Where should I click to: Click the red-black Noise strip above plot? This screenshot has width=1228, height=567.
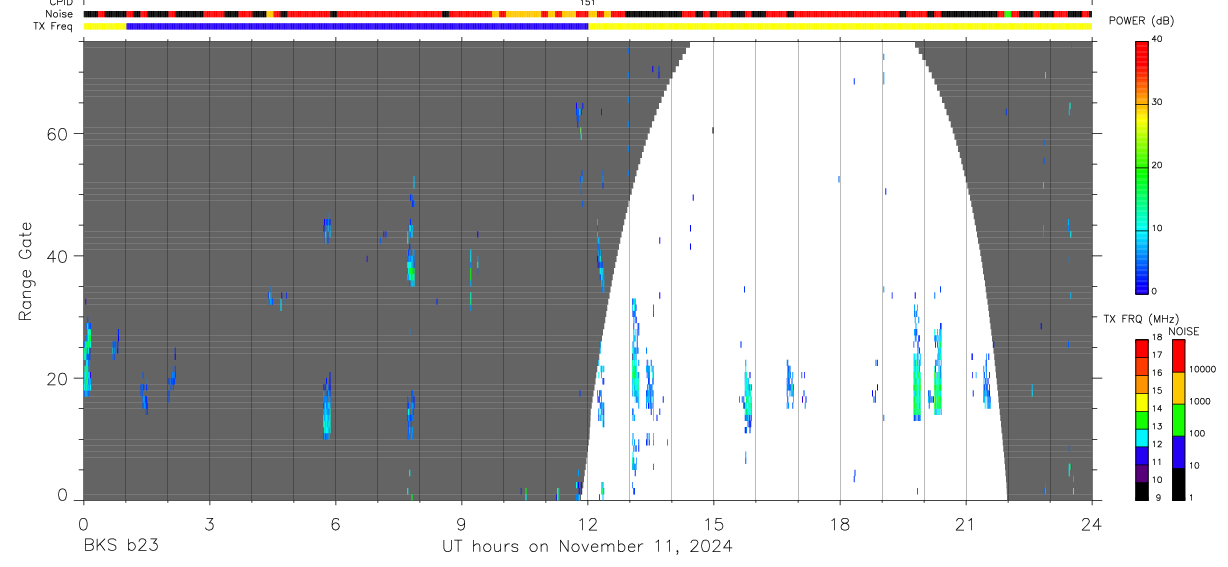click(x=587, y=14)
